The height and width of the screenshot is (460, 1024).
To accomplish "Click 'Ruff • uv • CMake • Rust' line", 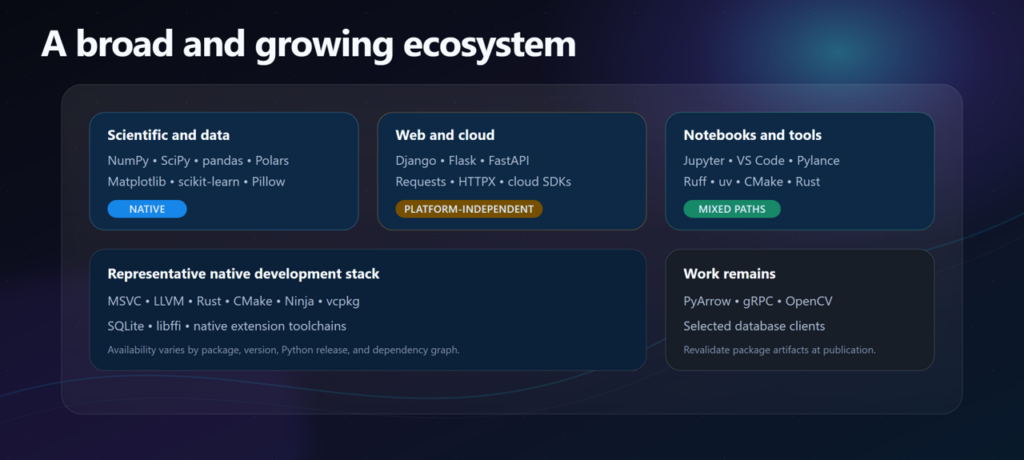I will [752, 182].
